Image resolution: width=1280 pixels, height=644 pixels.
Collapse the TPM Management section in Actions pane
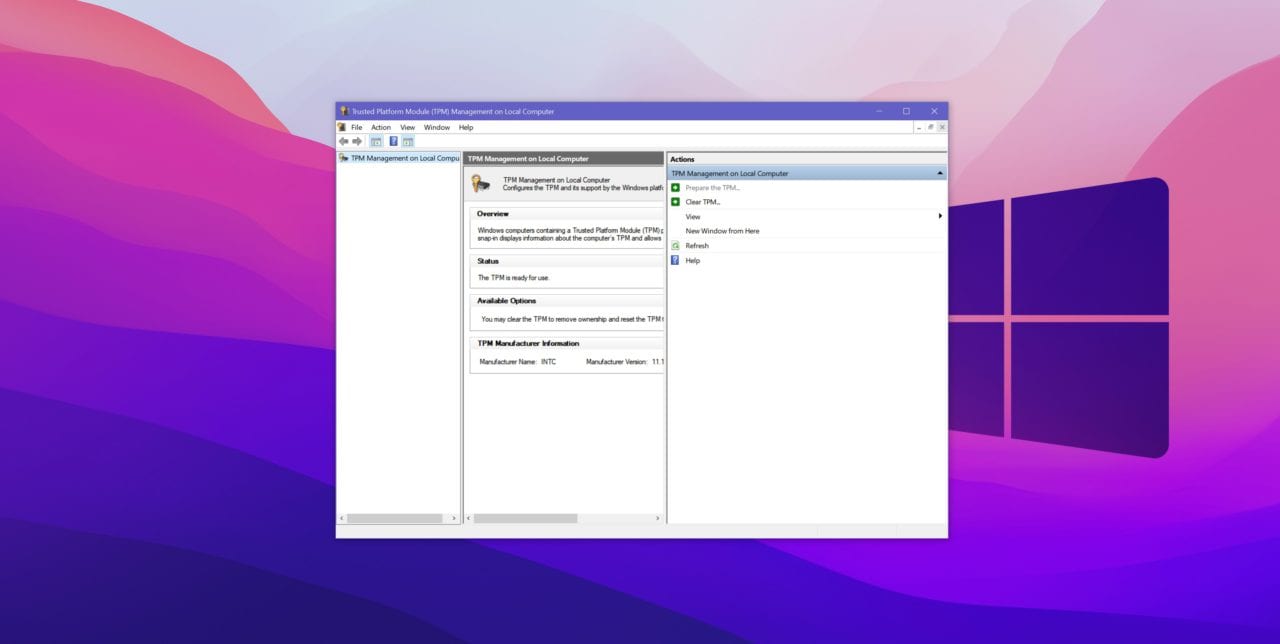coord(940,174)
